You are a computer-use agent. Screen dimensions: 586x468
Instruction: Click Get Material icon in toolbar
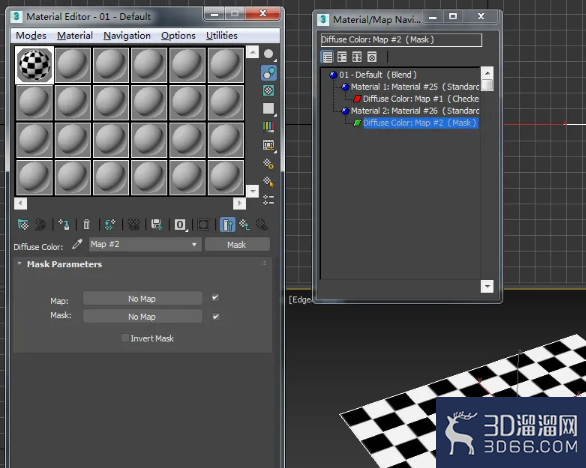click(23, 225)
